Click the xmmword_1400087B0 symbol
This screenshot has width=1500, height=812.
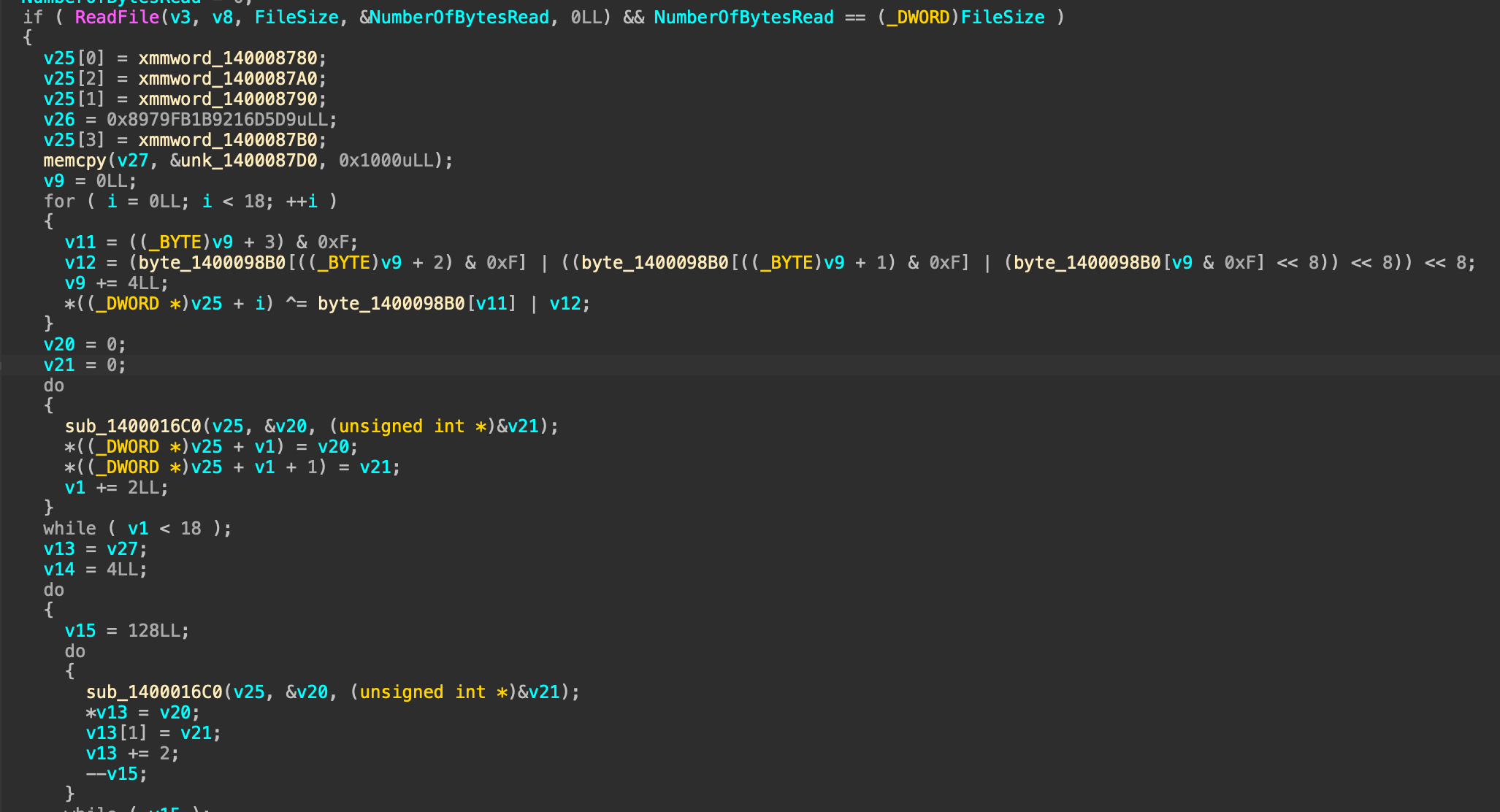coord(228,139)
